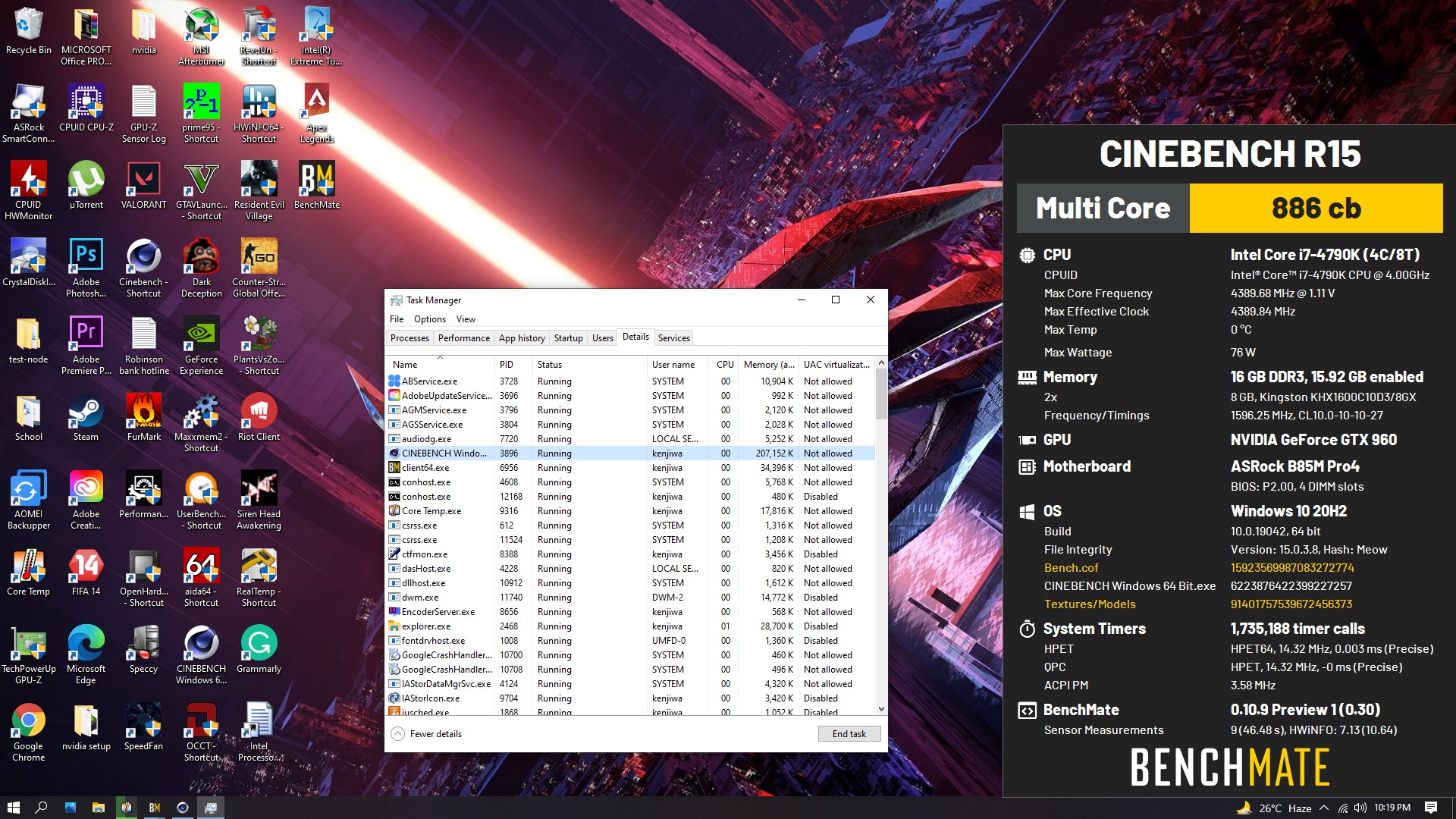Switch to the App history tab
This screenshot has width=1456, height=819.
coord(522,338)
